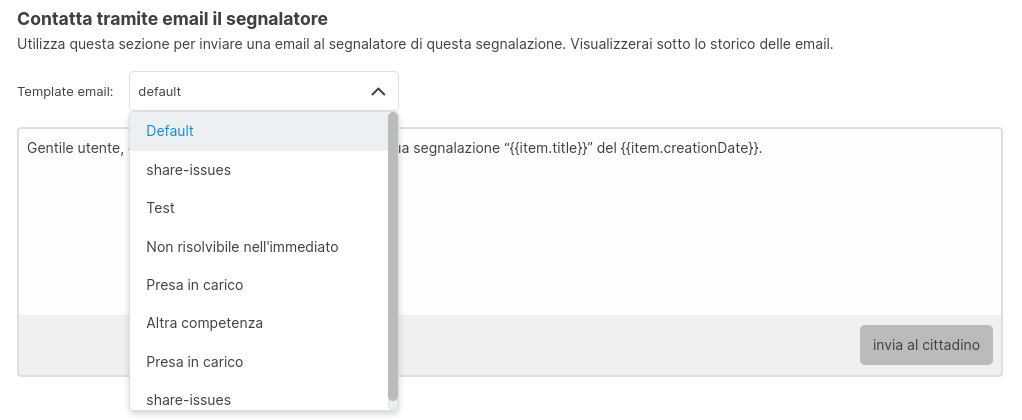Viewport: 1022px width, 420px height.
Task: Click the "Contatta tramite email il segnalatore" heading
Action: [172, 19]
